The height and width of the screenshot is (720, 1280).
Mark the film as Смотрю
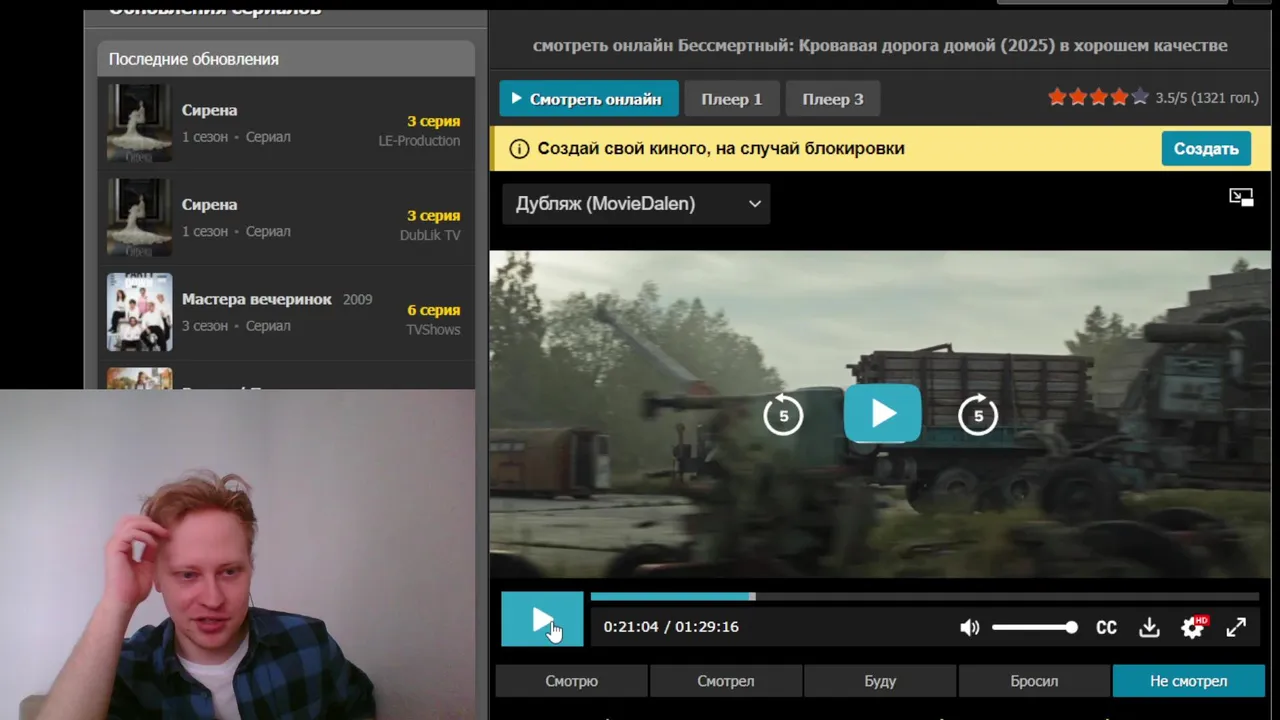(x=572, y=681)
